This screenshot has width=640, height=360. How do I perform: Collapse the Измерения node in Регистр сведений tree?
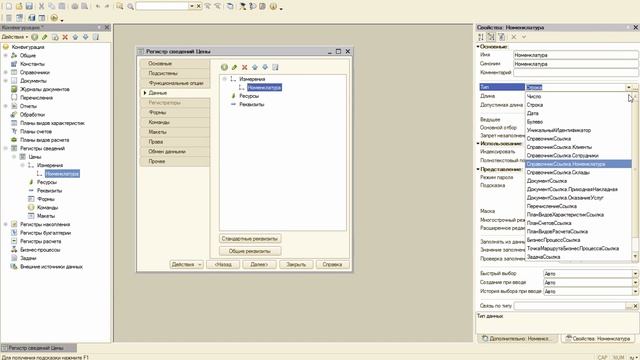[224, 79]
